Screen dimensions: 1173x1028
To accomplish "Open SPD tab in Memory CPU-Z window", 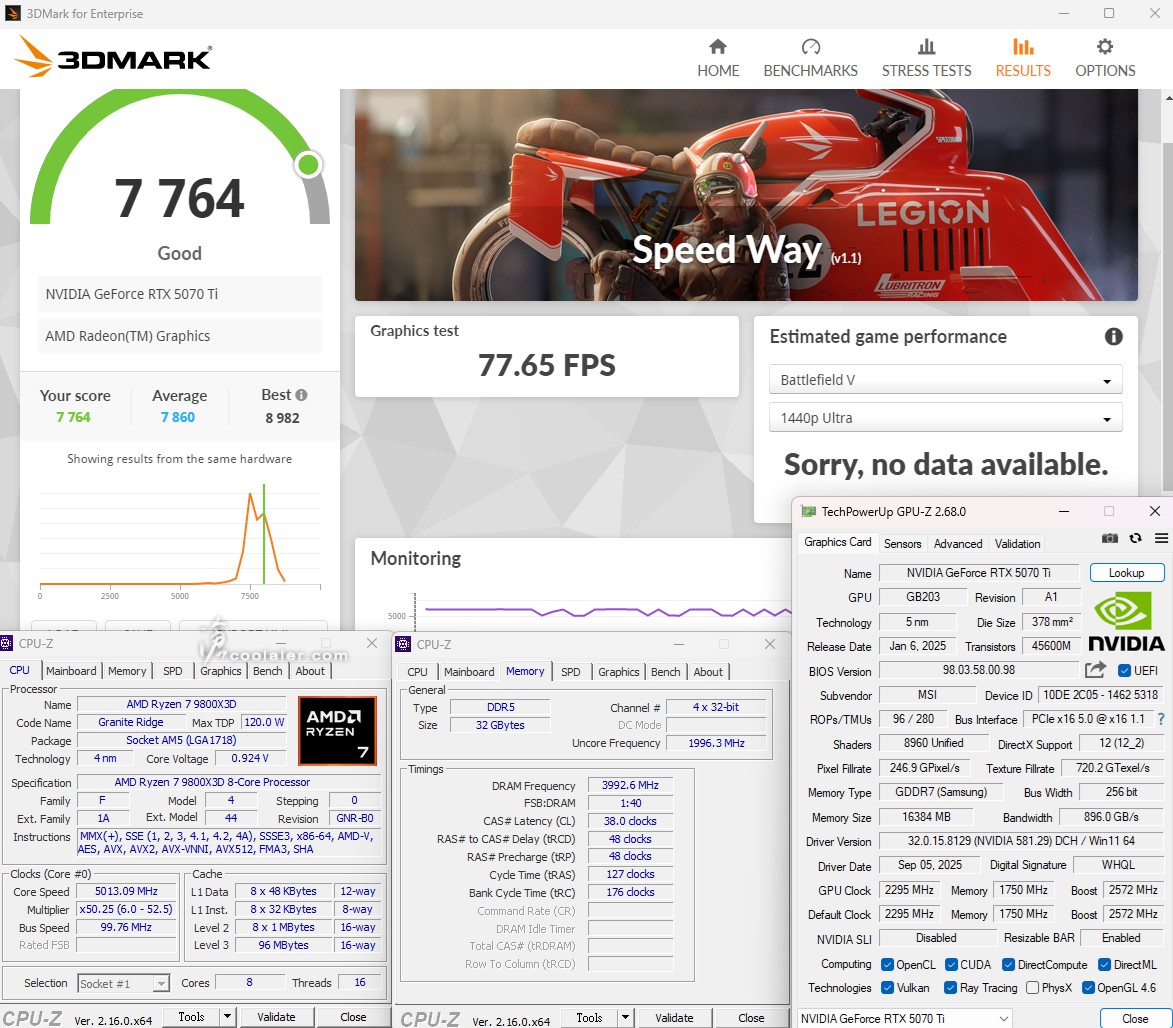I will click(570, 671).
